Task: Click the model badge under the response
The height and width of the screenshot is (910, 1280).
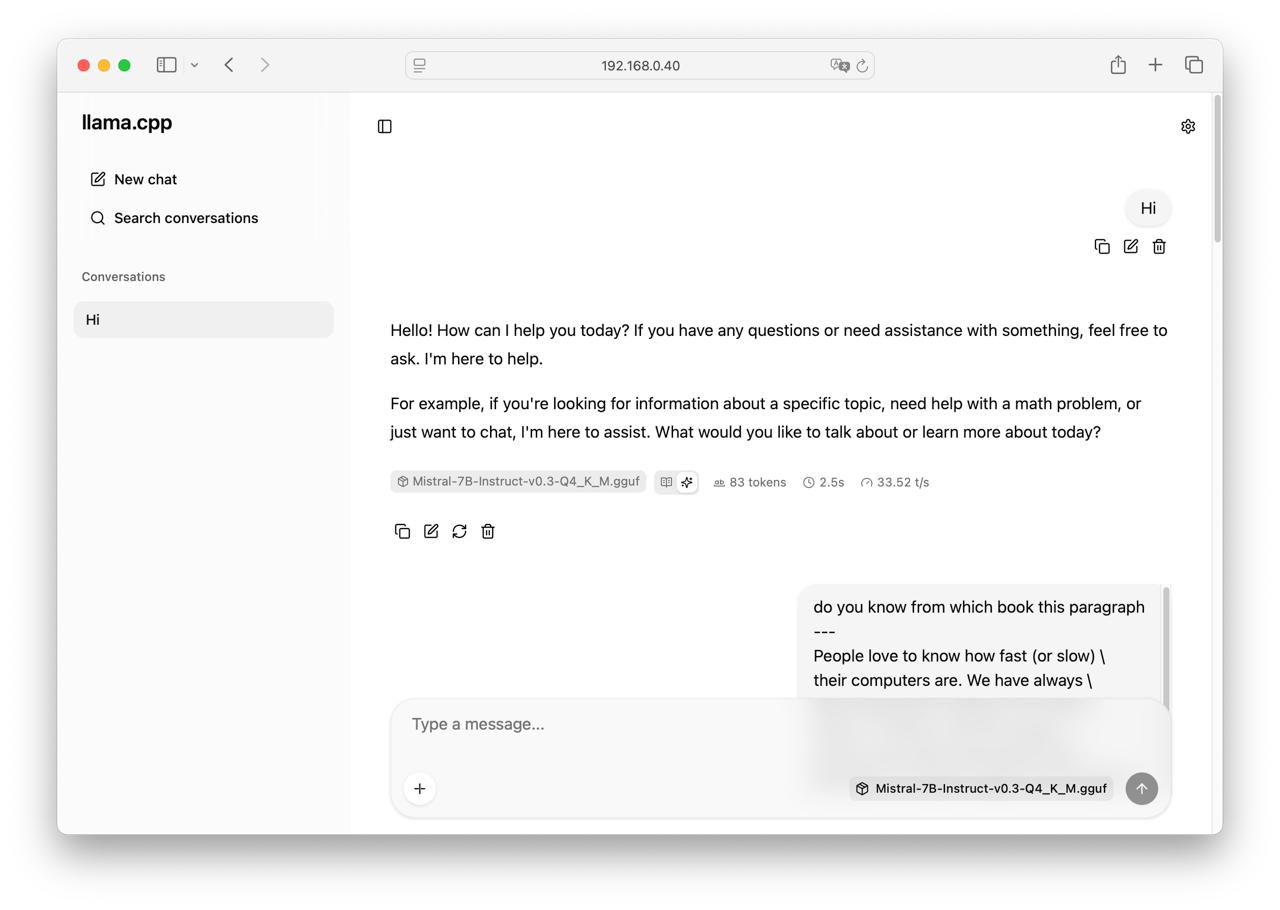Action: tap(518, 482)
